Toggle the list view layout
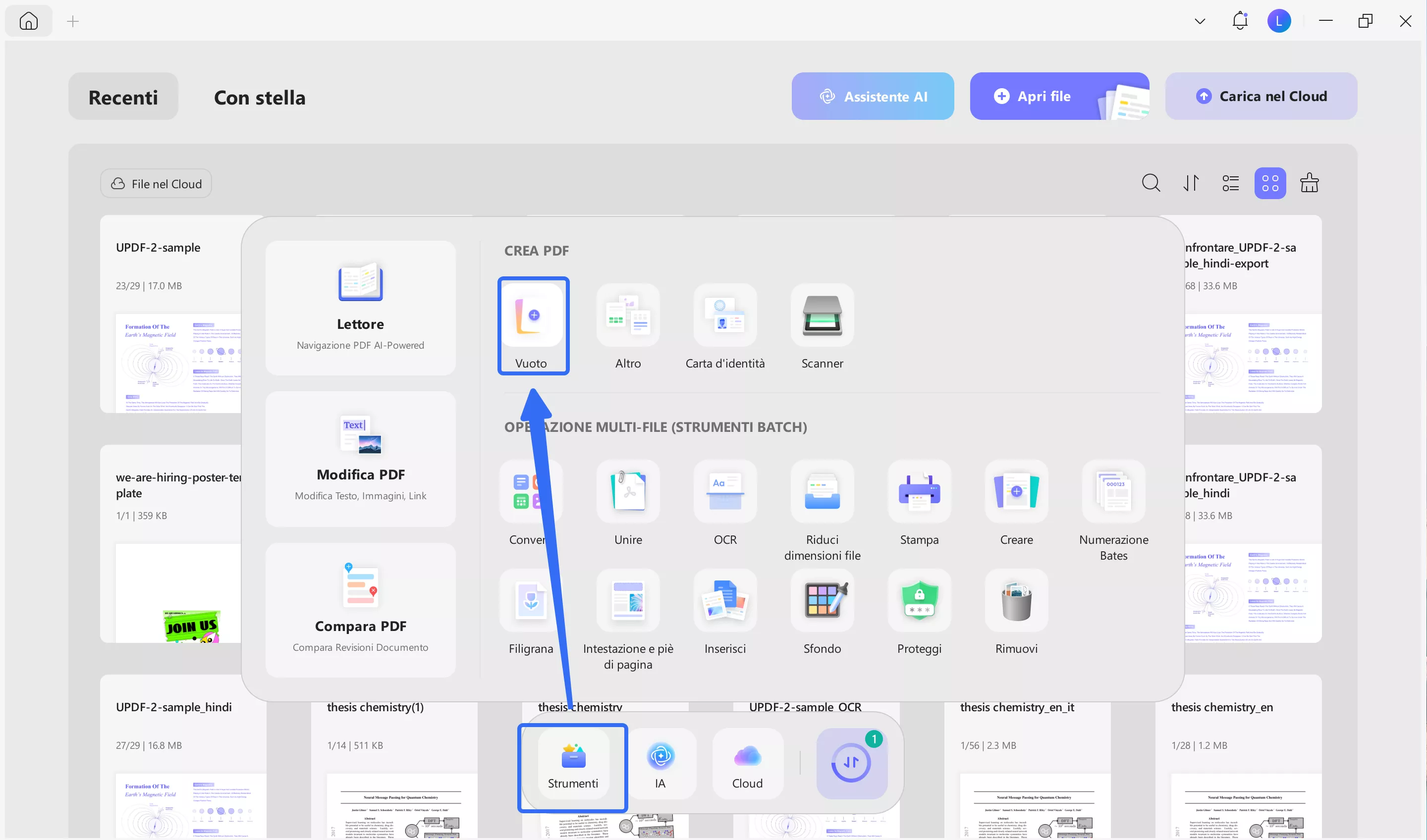This screenshot has height=840, width=1427. pyautogui.click(x=1230, y=183)
